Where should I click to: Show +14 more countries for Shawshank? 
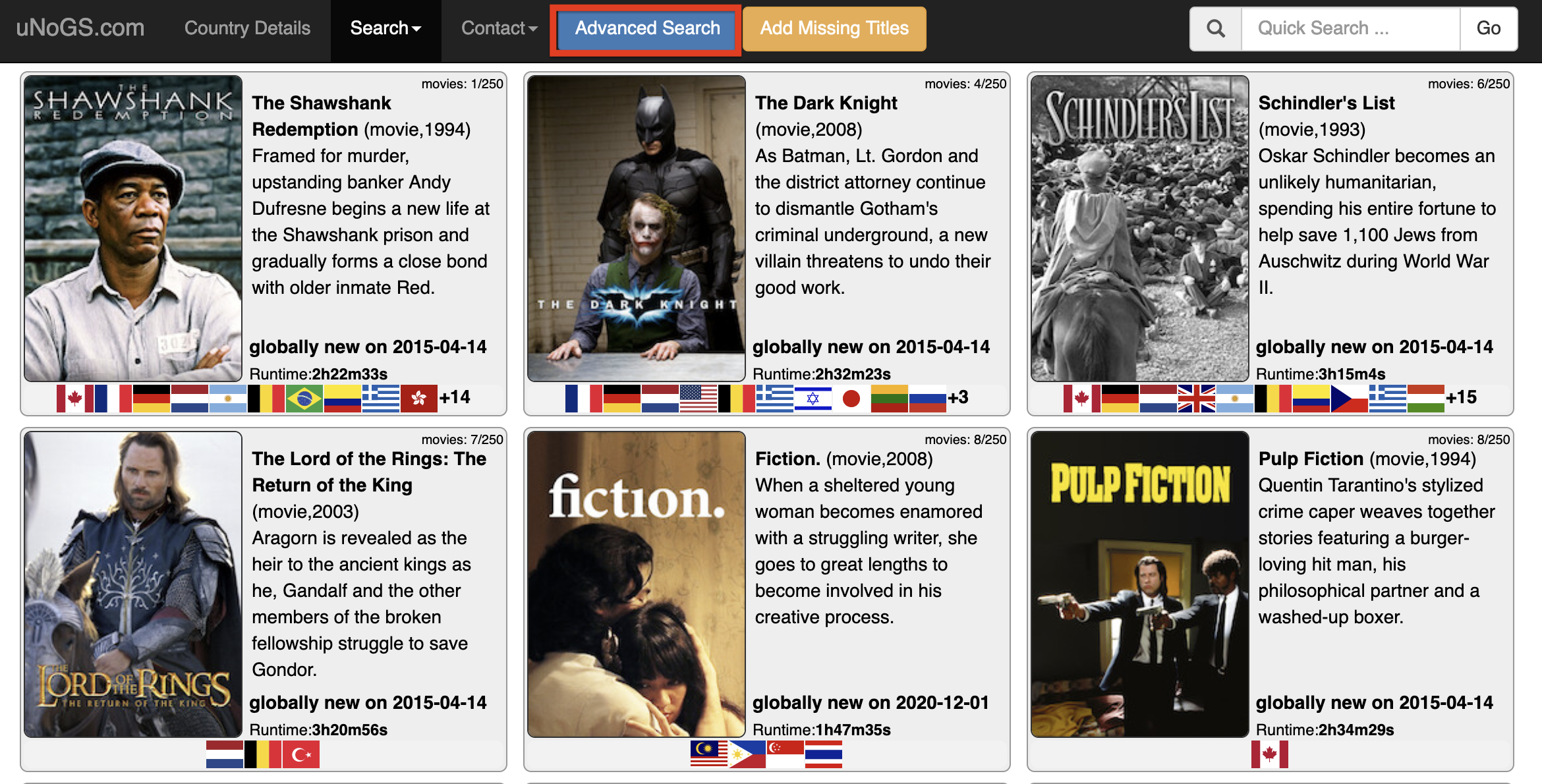(x=455, y=397)
